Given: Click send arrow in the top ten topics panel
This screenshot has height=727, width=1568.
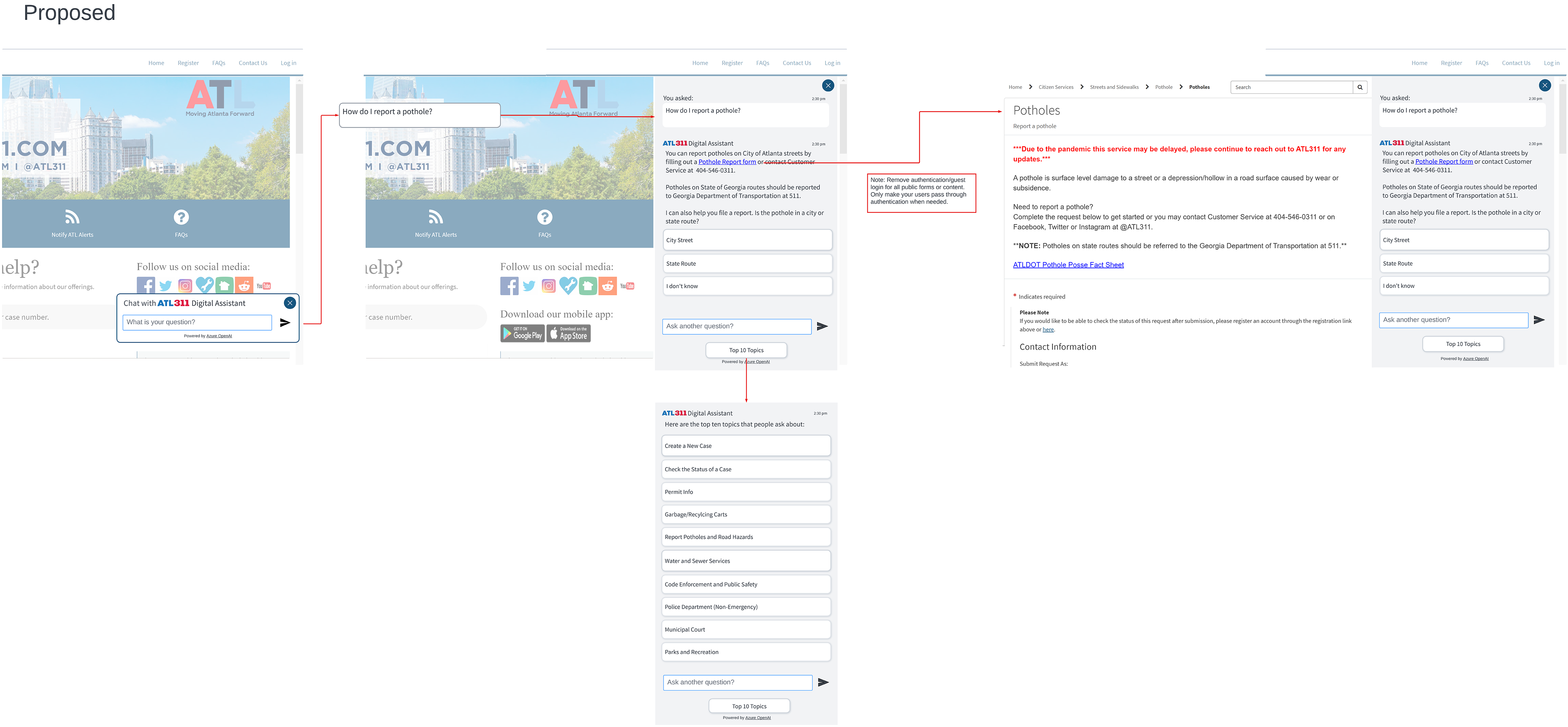Looking at the screenshot, I should pyautogui.click(x=823, y=682).
